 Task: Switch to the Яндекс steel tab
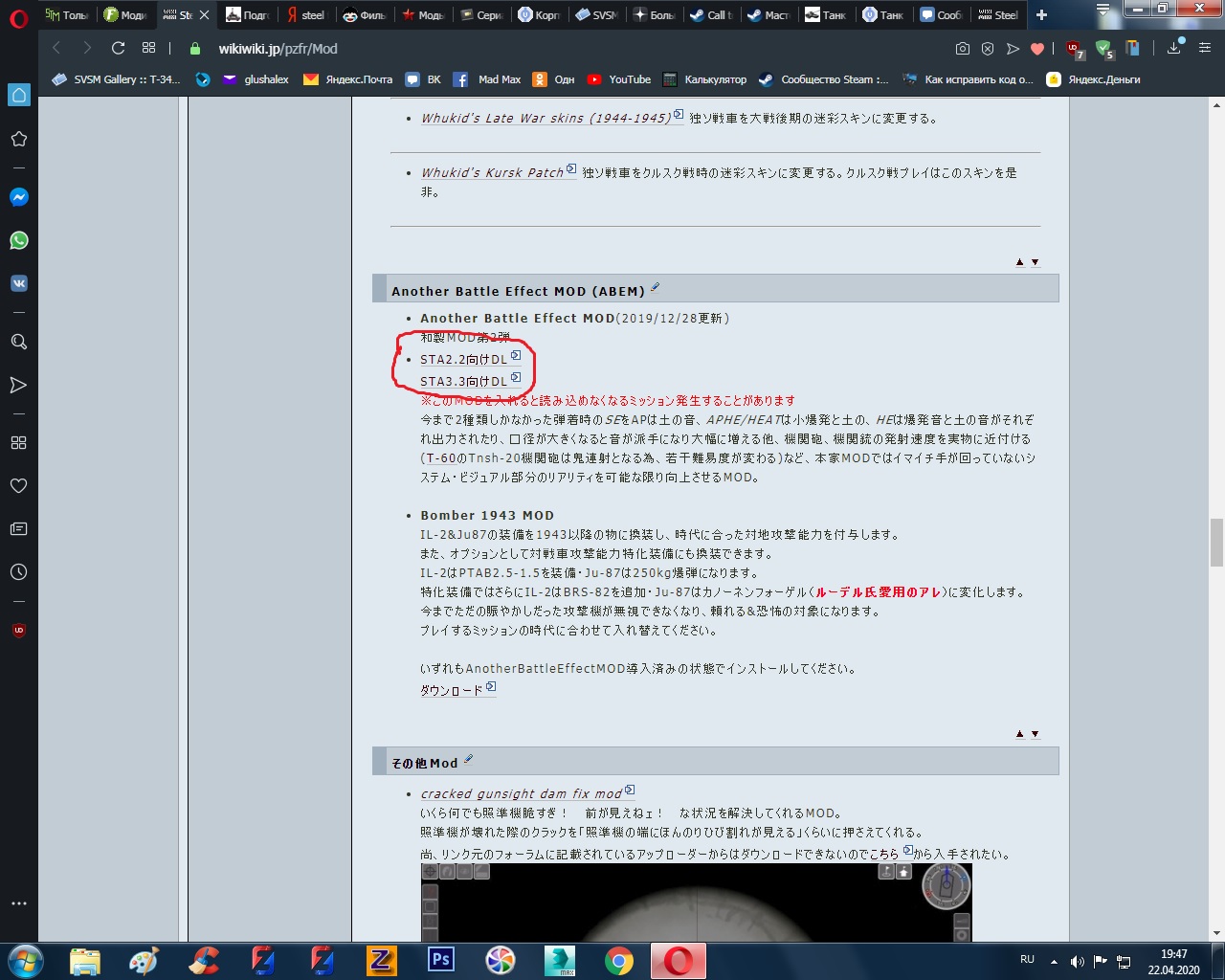(306, 14)
